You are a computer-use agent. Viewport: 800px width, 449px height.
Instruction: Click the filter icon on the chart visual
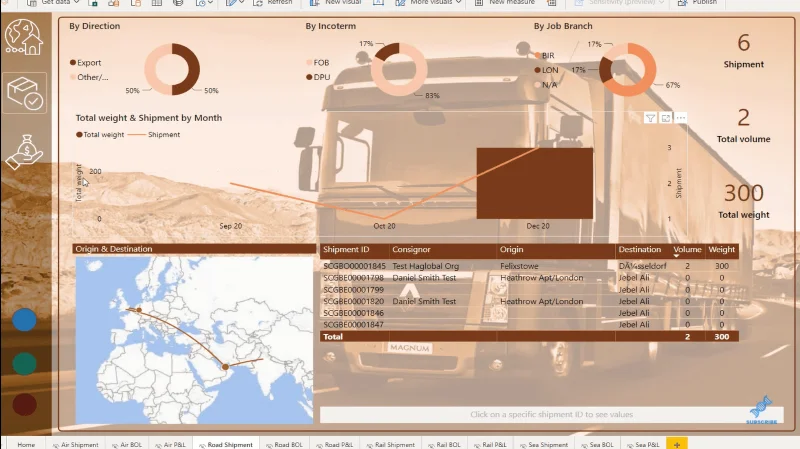point(650,118)
